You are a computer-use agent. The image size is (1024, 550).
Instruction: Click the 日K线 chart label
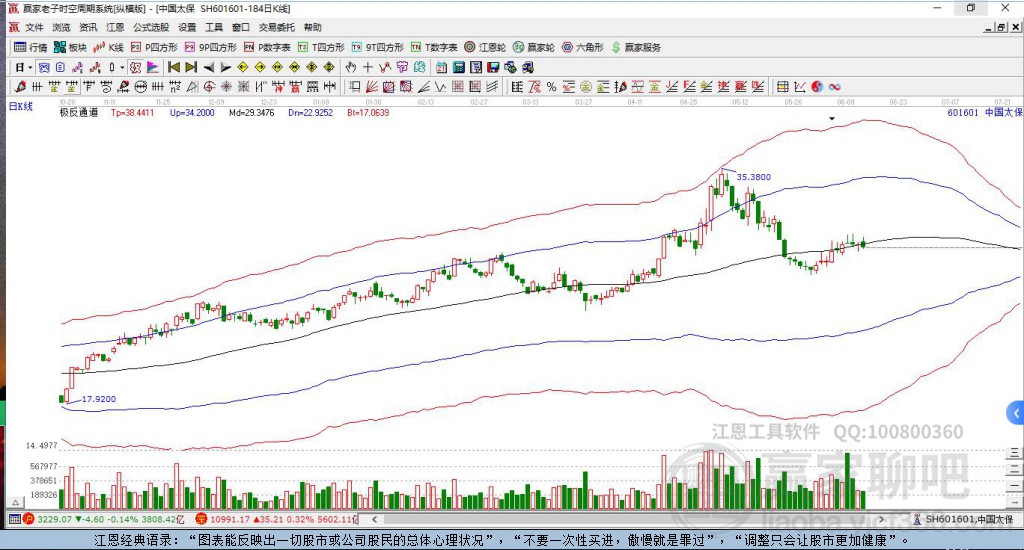20,106
